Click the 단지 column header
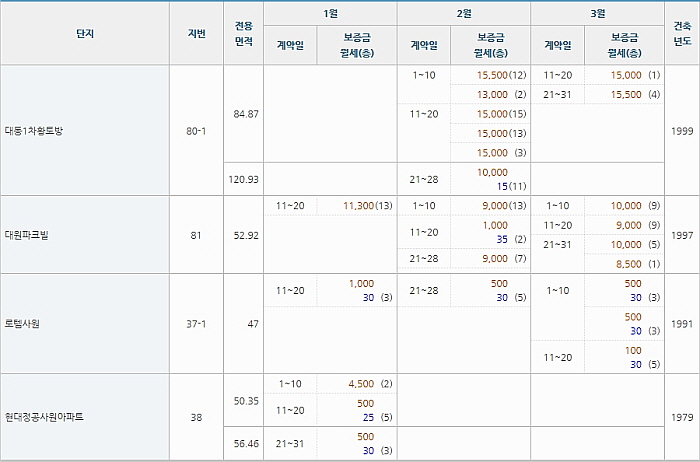Screen dimensions: 700x462 pos(85,34)
